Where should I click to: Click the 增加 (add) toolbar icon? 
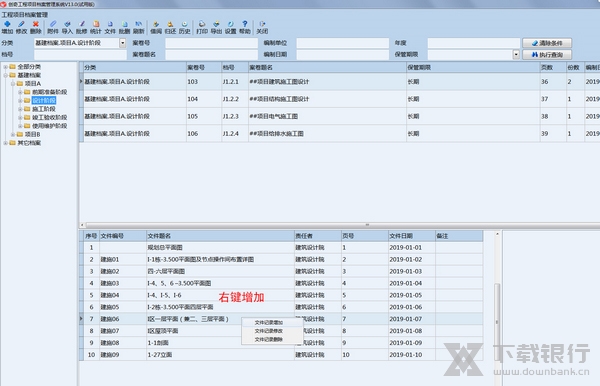point(7,27)
